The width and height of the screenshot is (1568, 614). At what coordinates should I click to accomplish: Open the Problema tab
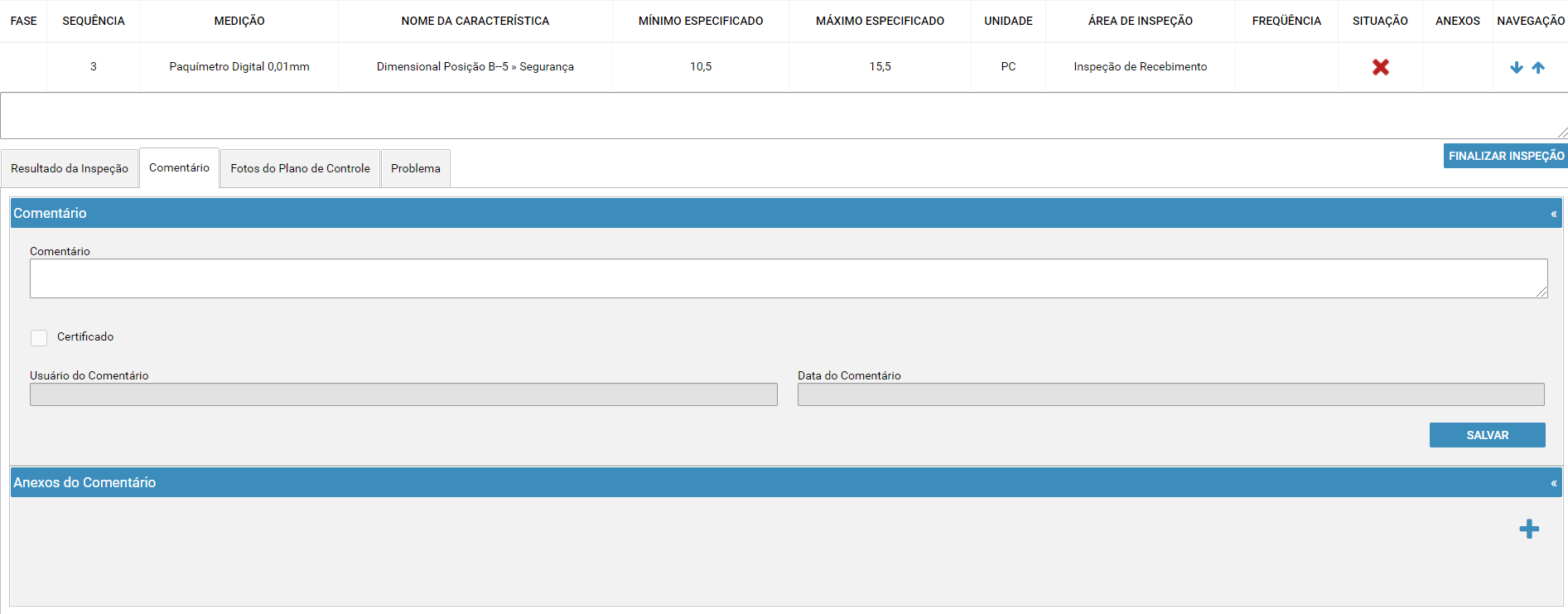tap(416, 168)
